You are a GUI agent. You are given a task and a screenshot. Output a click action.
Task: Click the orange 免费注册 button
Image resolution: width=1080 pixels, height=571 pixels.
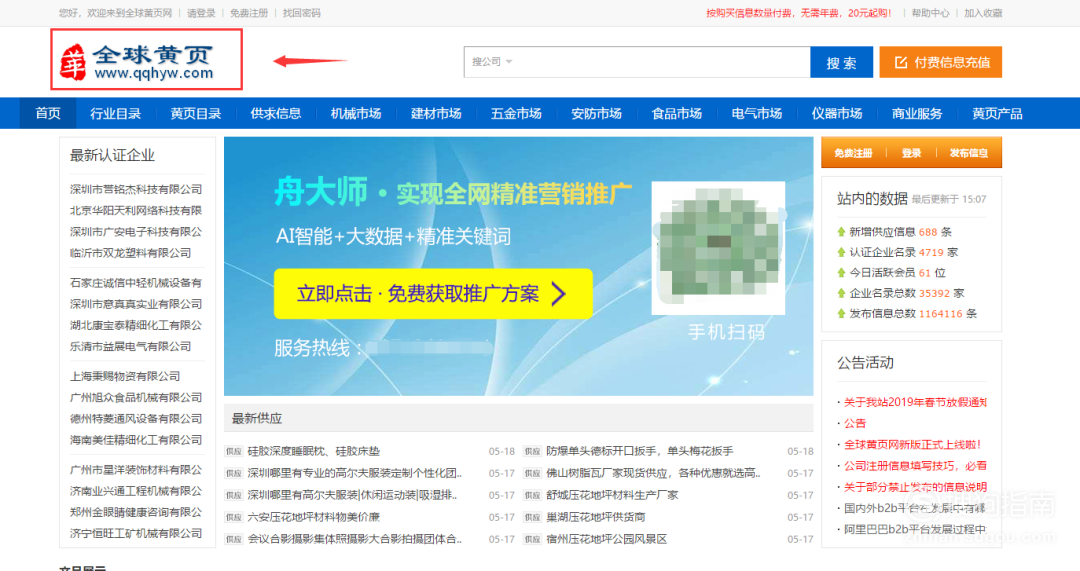[x=853, y=153]
